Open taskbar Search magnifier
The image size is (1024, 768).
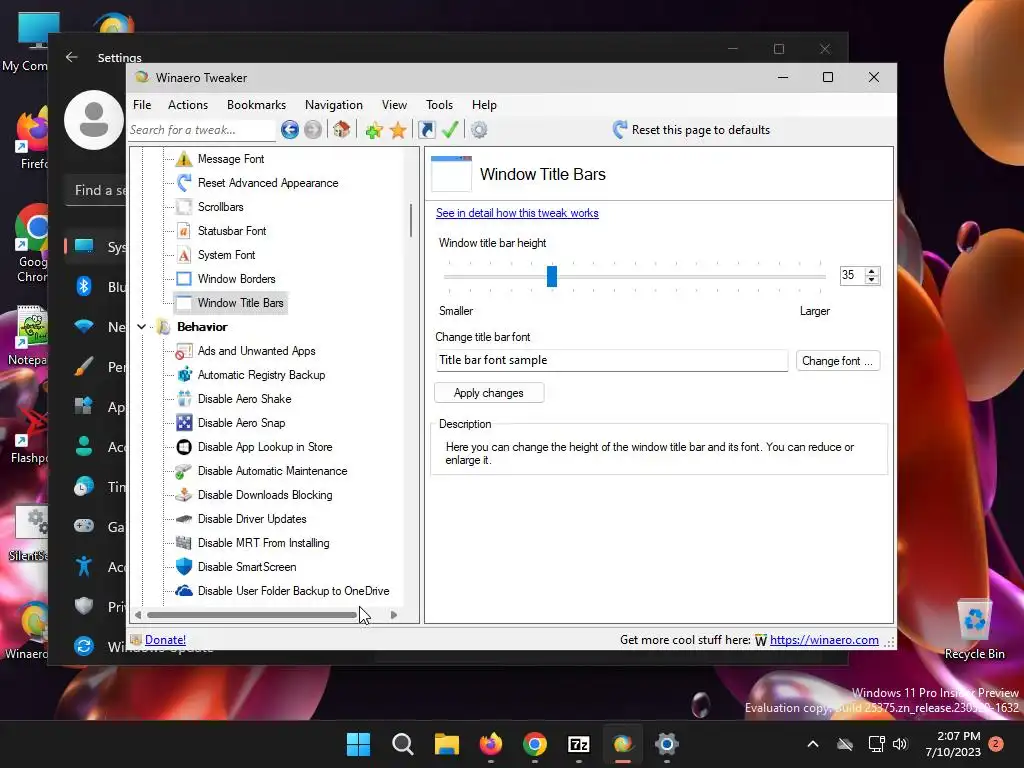point(402,744)
